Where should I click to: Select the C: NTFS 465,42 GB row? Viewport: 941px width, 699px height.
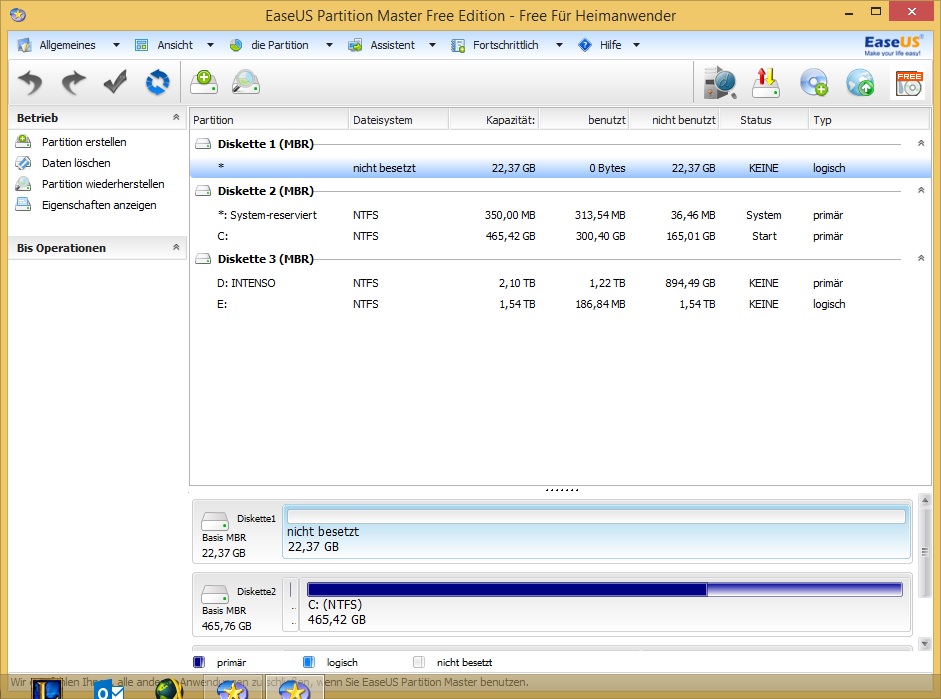tap(560, 236)
